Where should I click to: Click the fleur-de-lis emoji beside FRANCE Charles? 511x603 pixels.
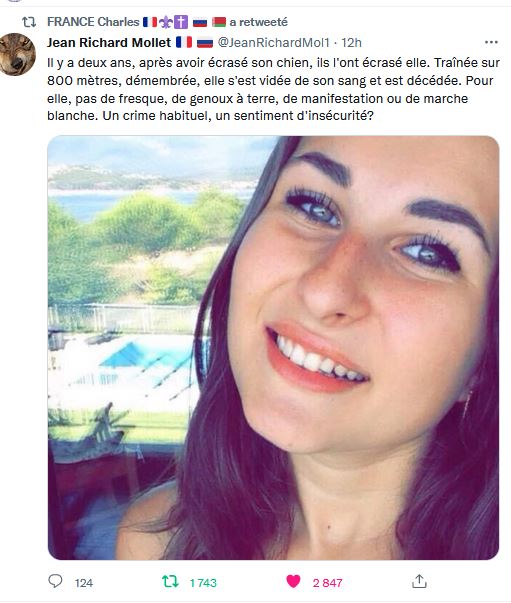[x=166, y=22]
